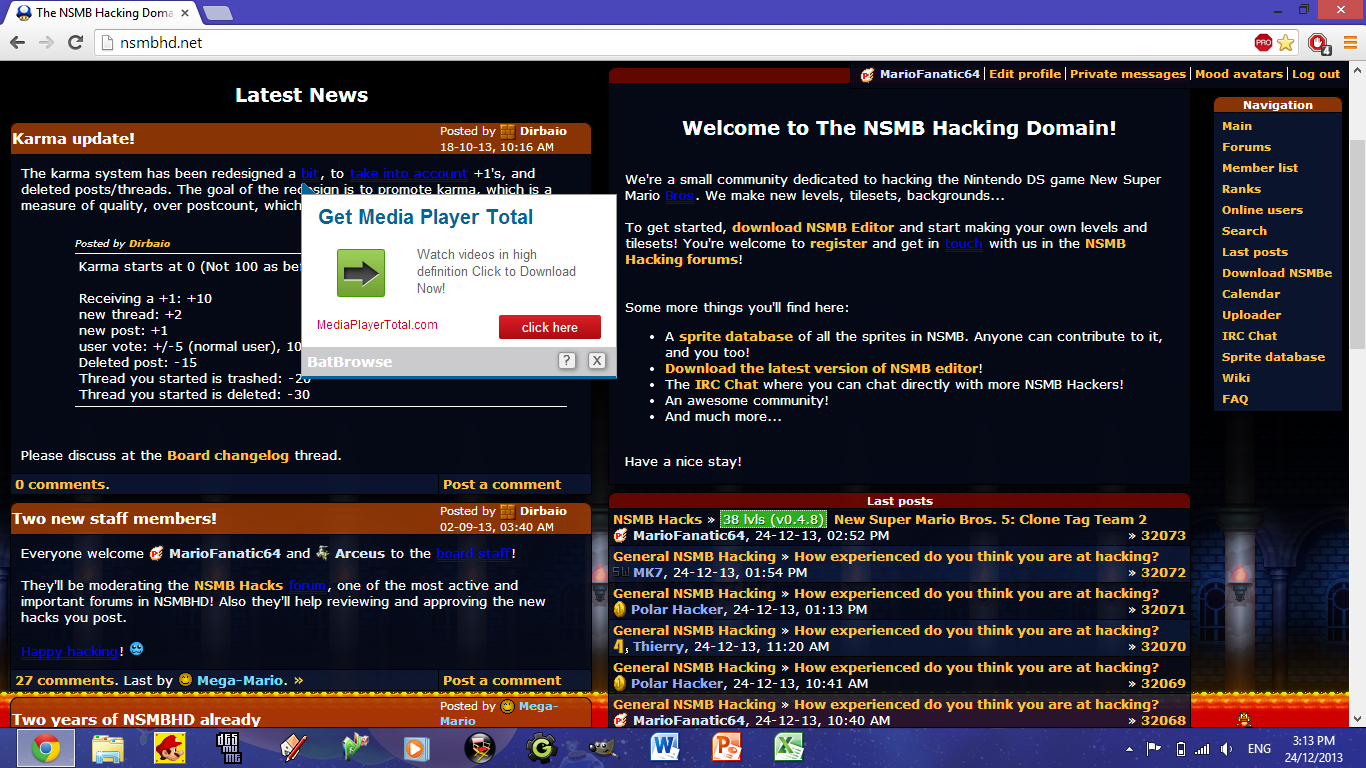The image size is (1366, 768).
Task: Open Edit profile link
Action: pyautogui.click(x=1025, y=74)
